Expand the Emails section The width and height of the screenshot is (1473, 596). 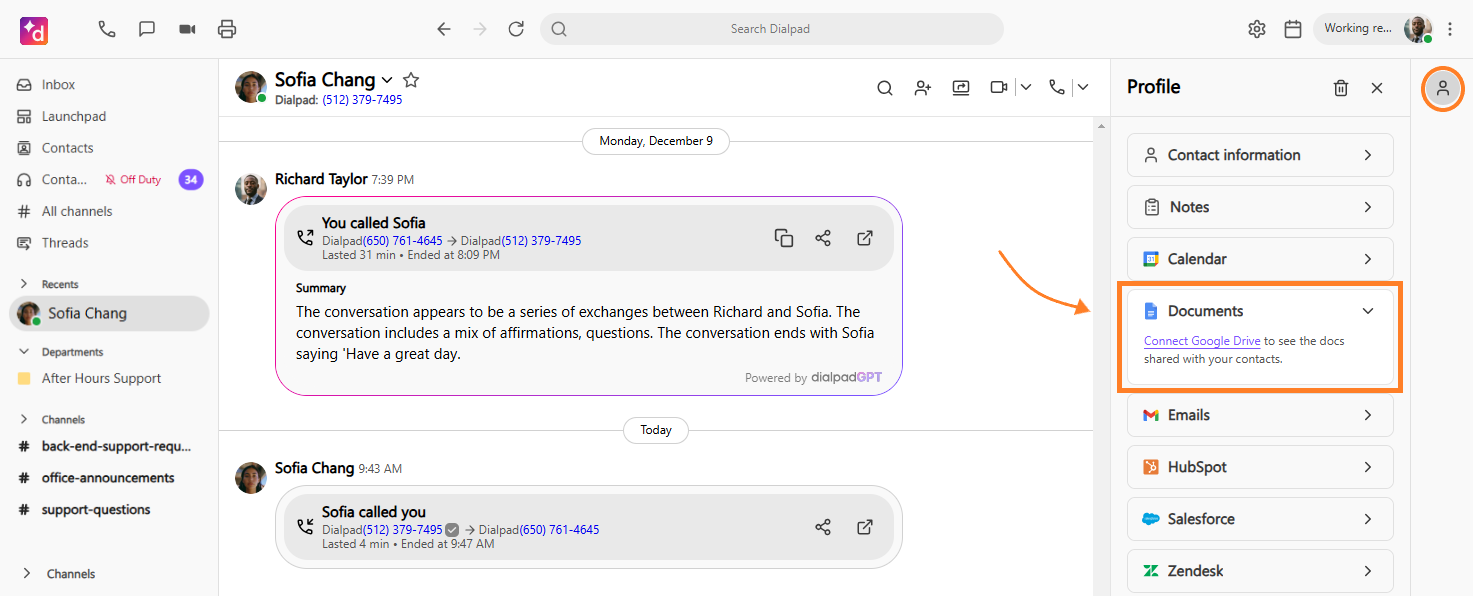click(x=1260, y=415)
